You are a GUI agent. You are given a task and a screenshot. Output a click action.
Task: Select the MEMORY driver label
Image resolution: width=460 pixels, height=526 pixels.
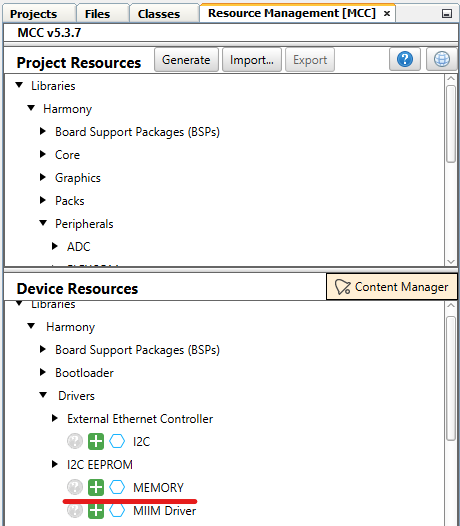click(x=158, y=487)
